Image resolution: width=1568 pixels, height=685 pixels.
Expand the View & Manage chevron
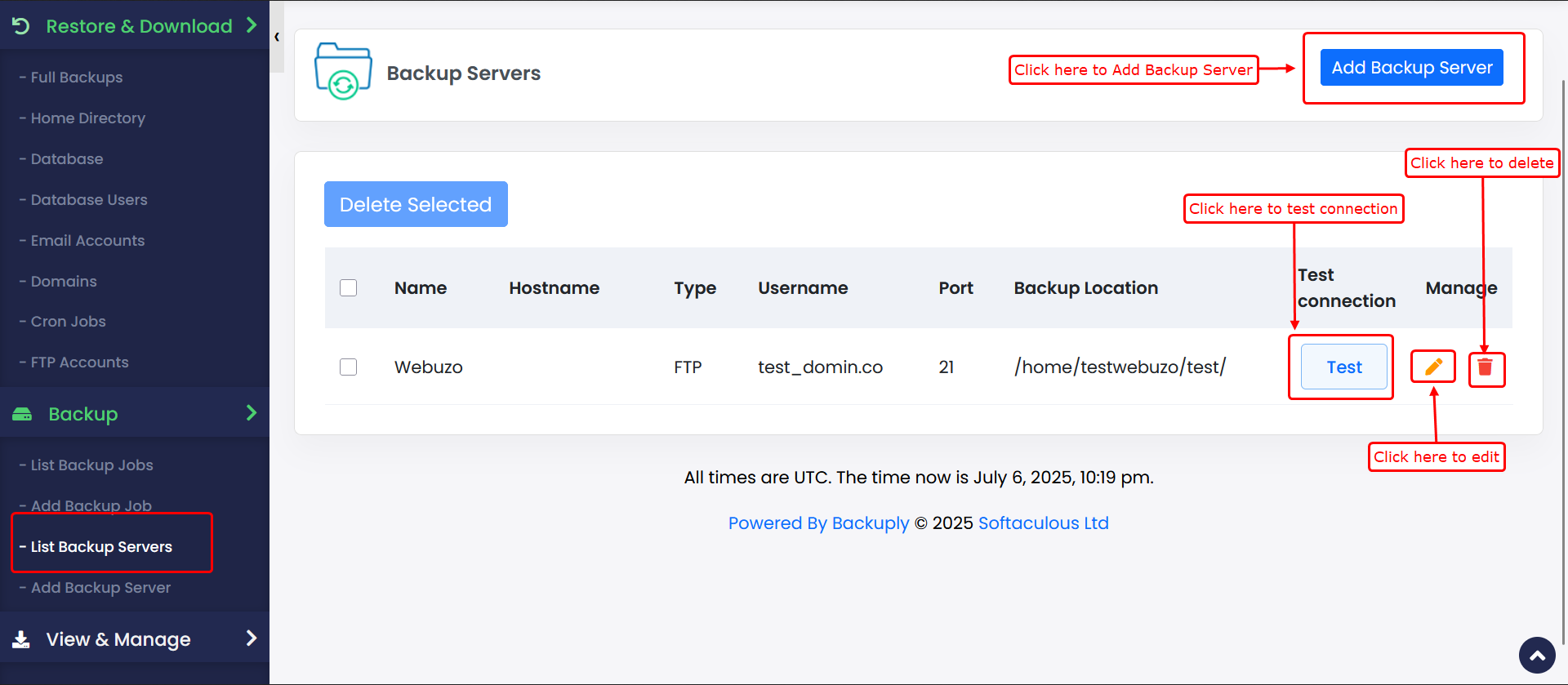click(252, 638)
